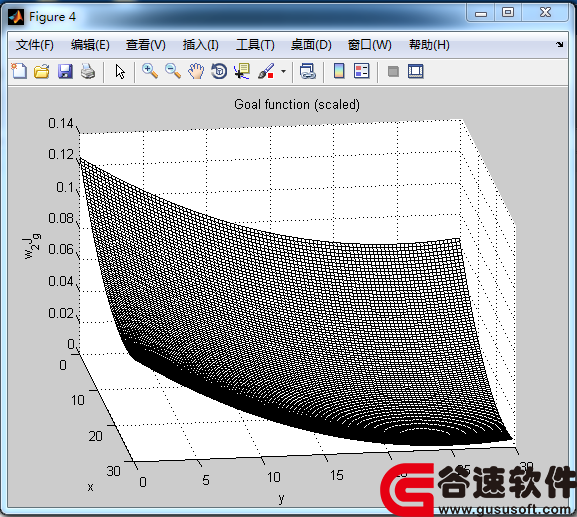577x517 pixels.
Task: Click the 0.08 z-axis tick label
Action: 61,218
